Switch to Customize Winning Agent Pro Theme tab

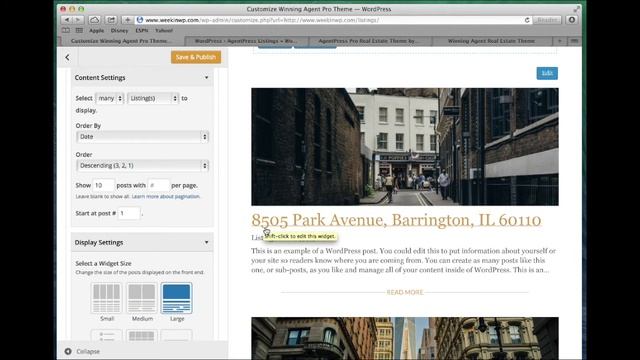(x=122, y=41)
